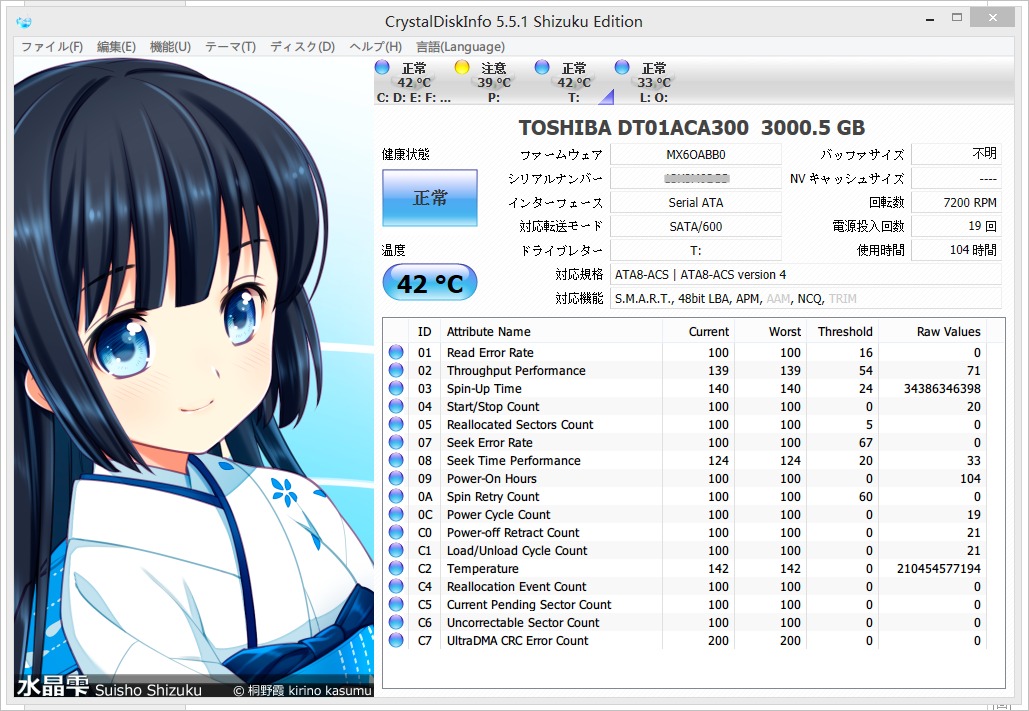This screenshot has height=711, width=1029.
Task: Click the TOSHIBA DT01ACA300 drive title
Action: click(692, 127)
